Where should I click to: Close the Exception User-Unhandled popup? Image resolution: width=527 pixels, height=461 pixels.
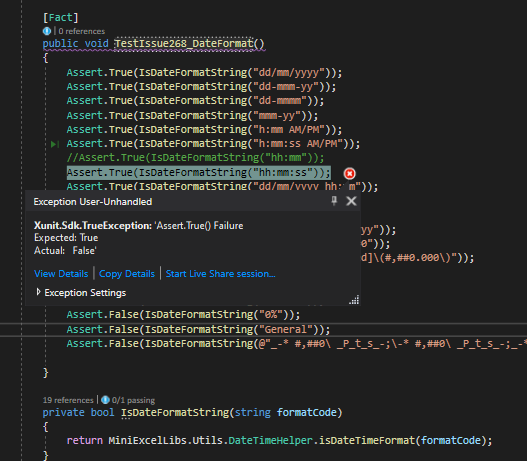351,201
